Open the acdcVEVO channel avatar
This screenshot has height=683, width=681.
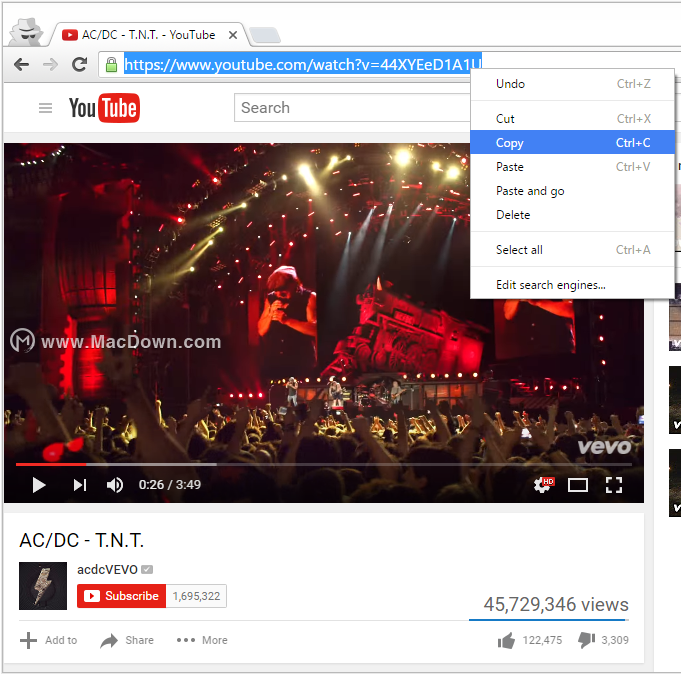43,586
